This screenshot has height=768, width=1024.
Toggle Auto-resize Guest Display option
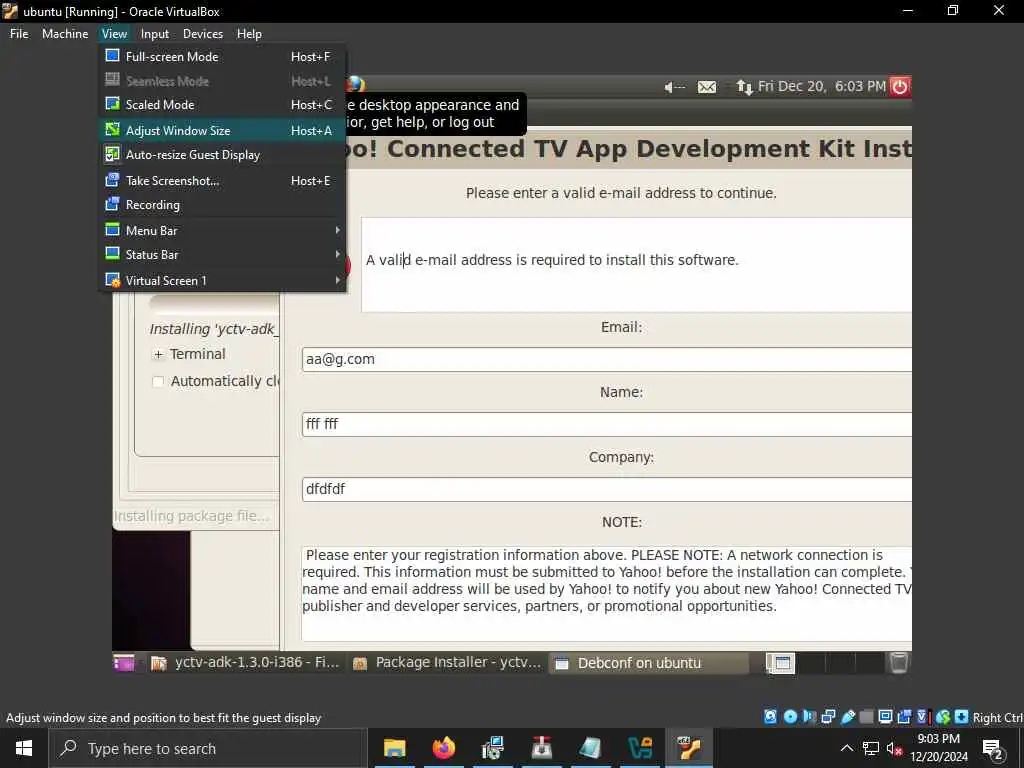pos(222,155)
